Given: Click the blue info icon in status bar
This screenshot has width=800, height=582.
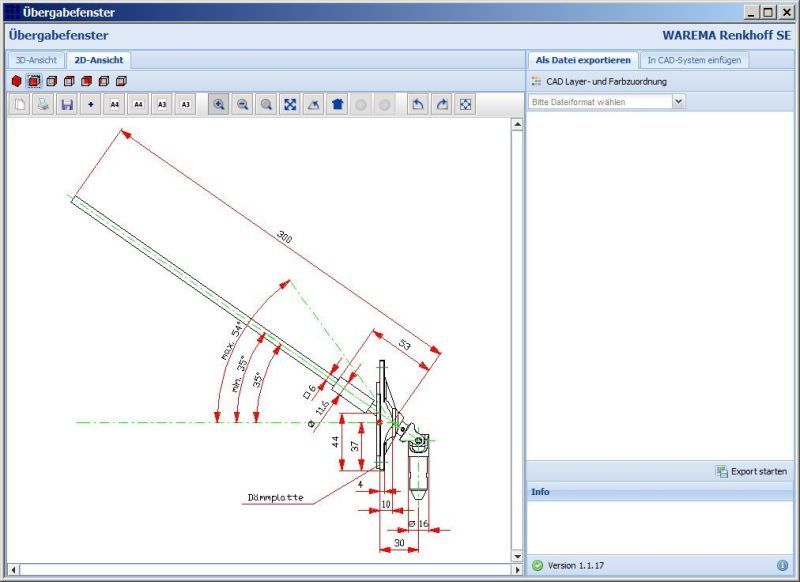Looking at the screenshot, I should tap(782, 565).
